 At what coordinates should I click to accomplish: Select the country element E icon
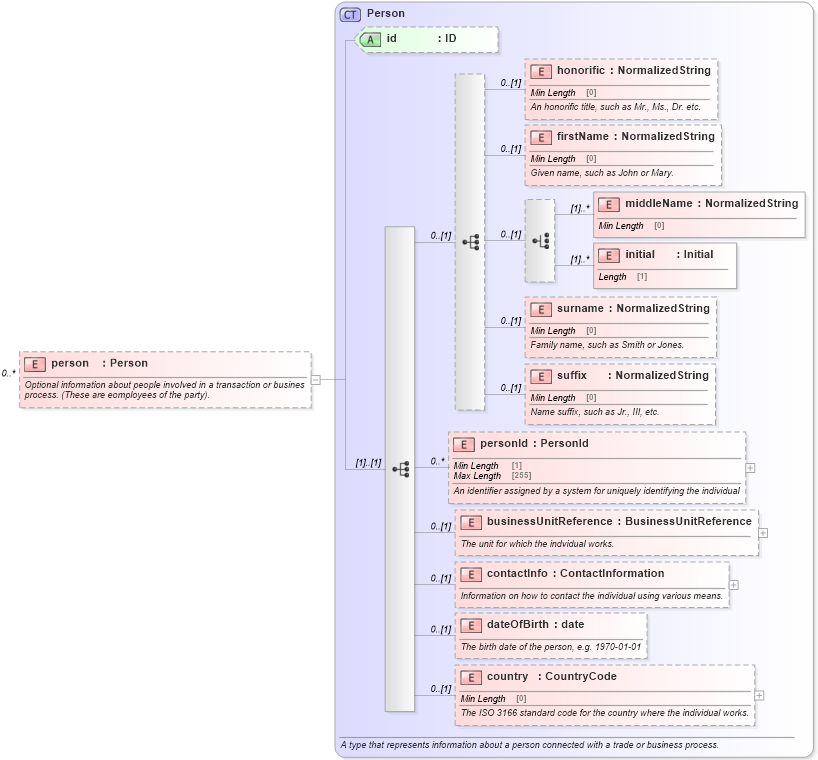469,677
